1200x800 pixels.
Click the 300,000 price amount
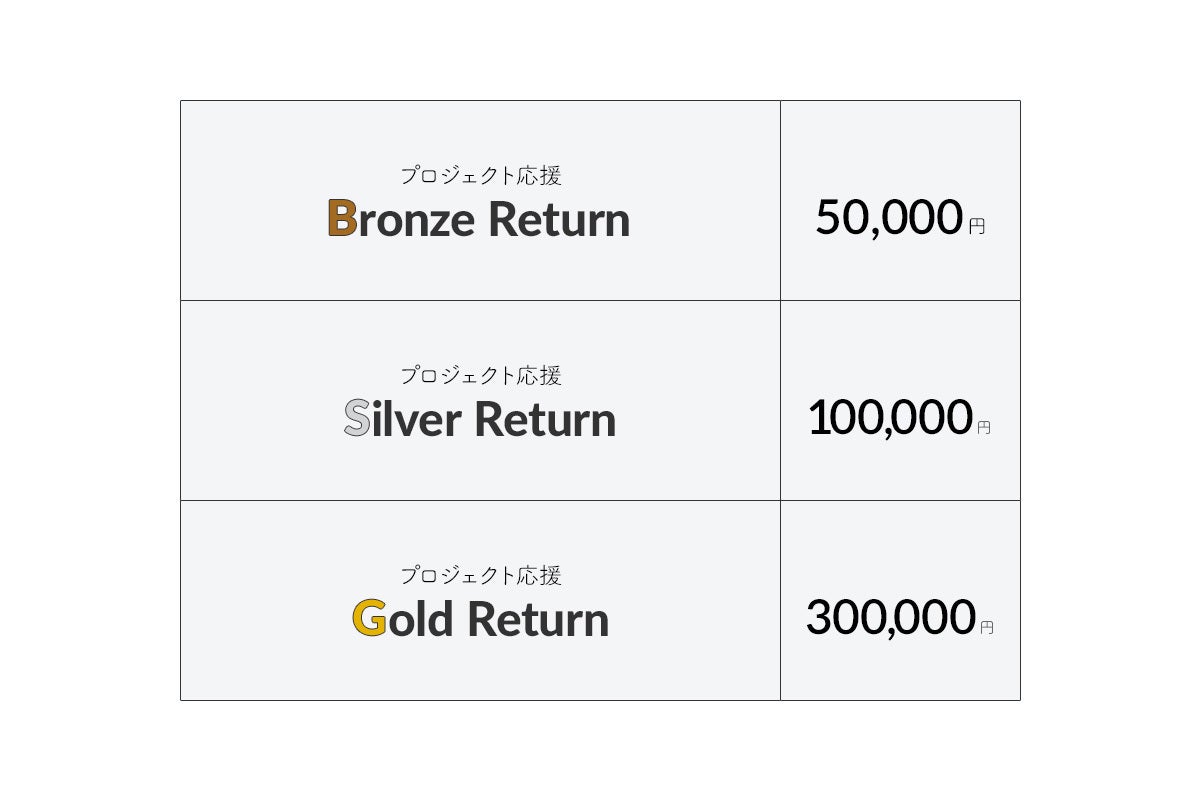[890, 617]
